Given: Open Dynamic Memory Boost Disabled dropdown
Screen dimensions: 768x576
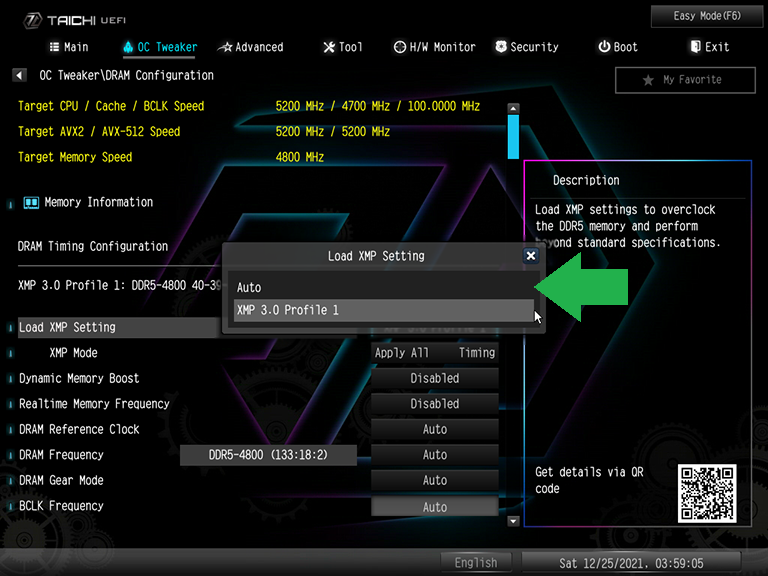Looking at the screenshot, I should pyautogui.click(x=434, y=379).
